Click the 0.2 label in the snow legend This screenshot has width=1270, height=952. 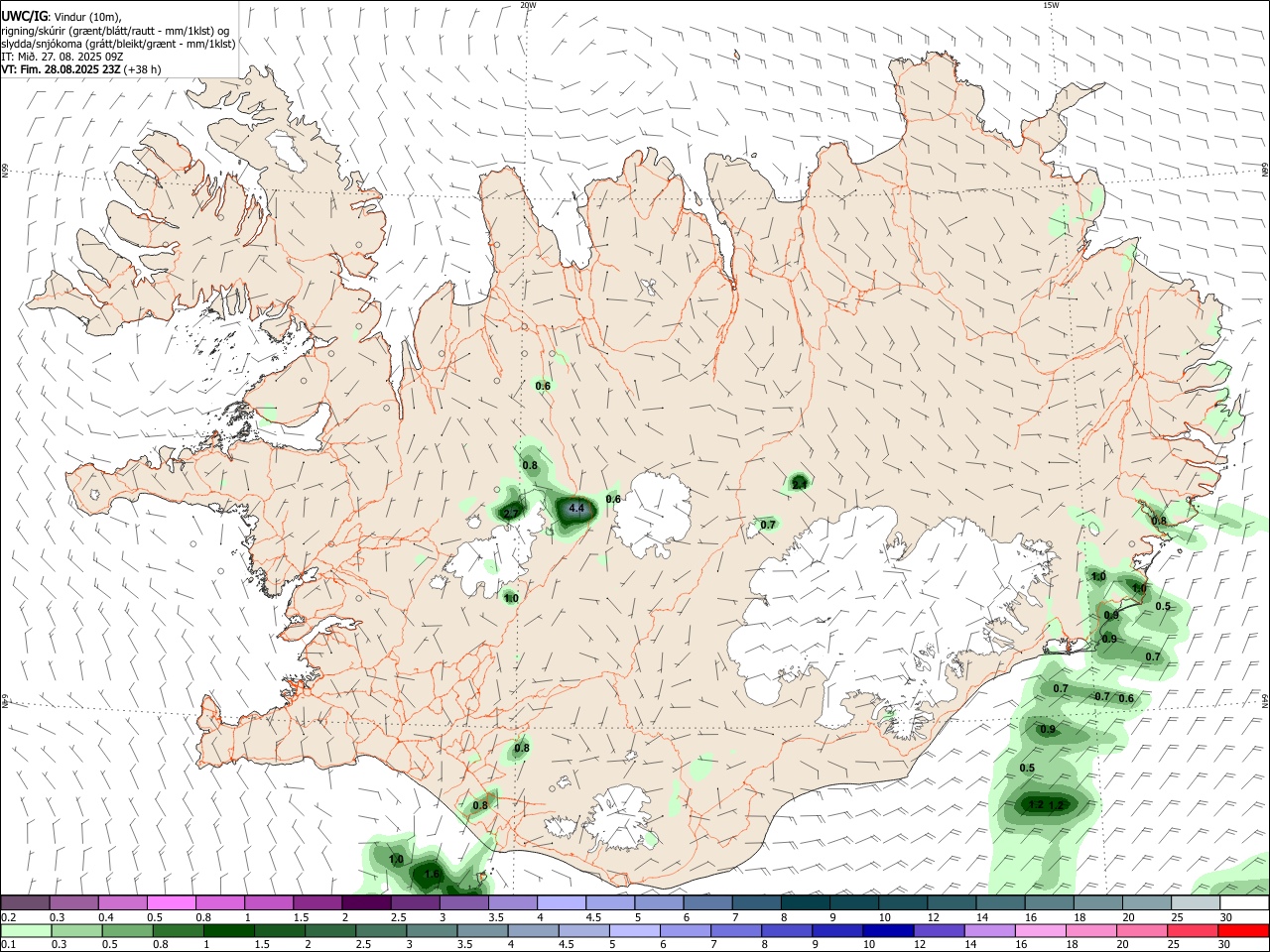(x=7, y=917)
